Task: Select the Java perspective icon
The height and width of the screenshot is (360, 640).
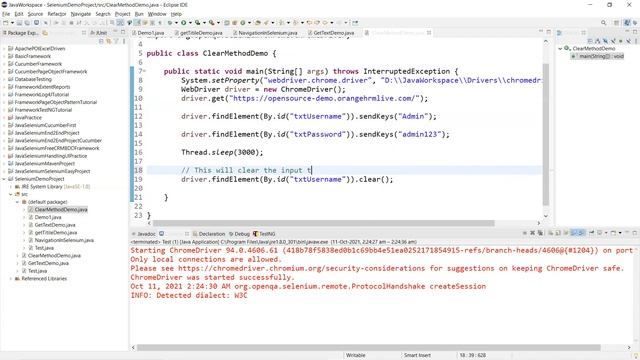Action: click(x=627, y=23)
